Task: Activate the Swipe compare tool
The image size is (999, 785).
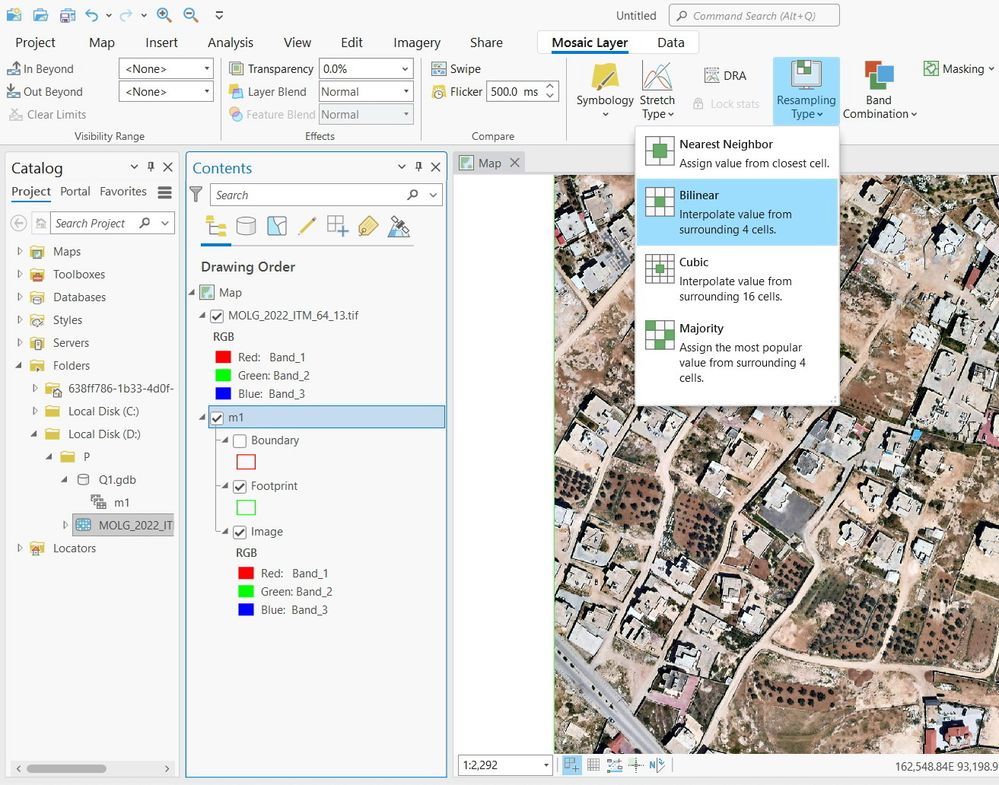Action: click(x=456, y=69)
